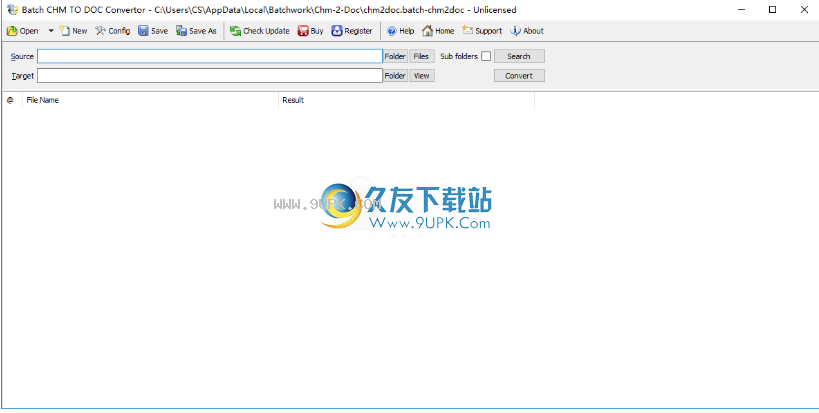Start the Search button
Image resolution: width=819 pixels, height=413 pixels.
[519, 56]
